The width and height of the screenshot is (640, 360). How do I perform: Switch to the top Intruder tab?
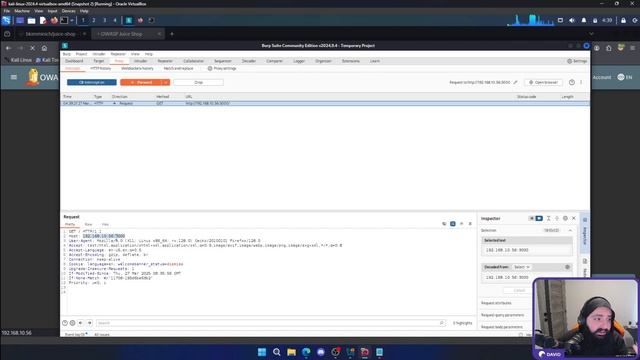140,61
